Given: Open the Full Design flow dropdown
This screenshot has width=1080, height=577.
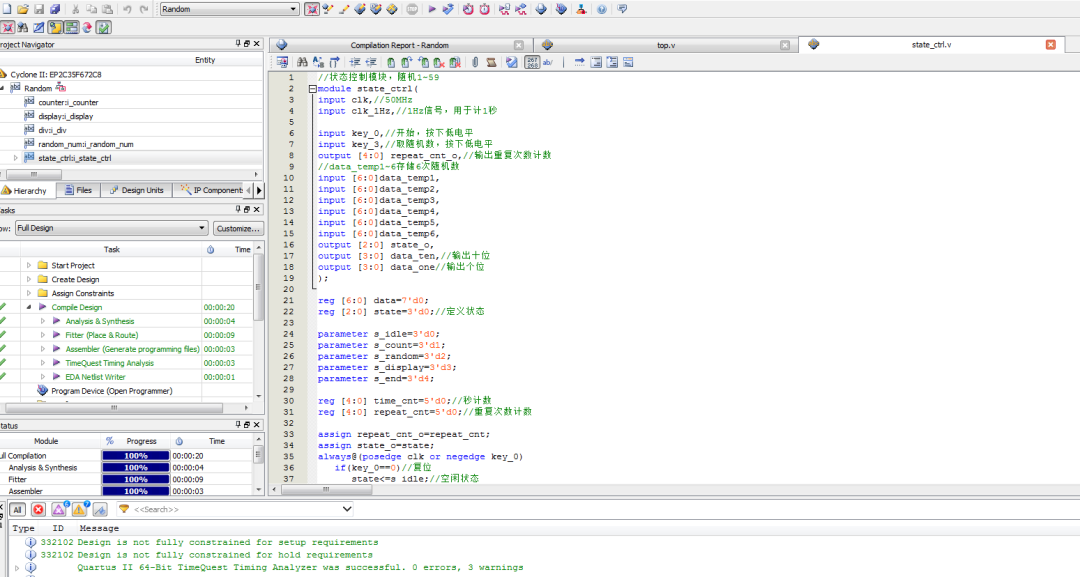Looking at the screenshot, I should pos(111,228).
